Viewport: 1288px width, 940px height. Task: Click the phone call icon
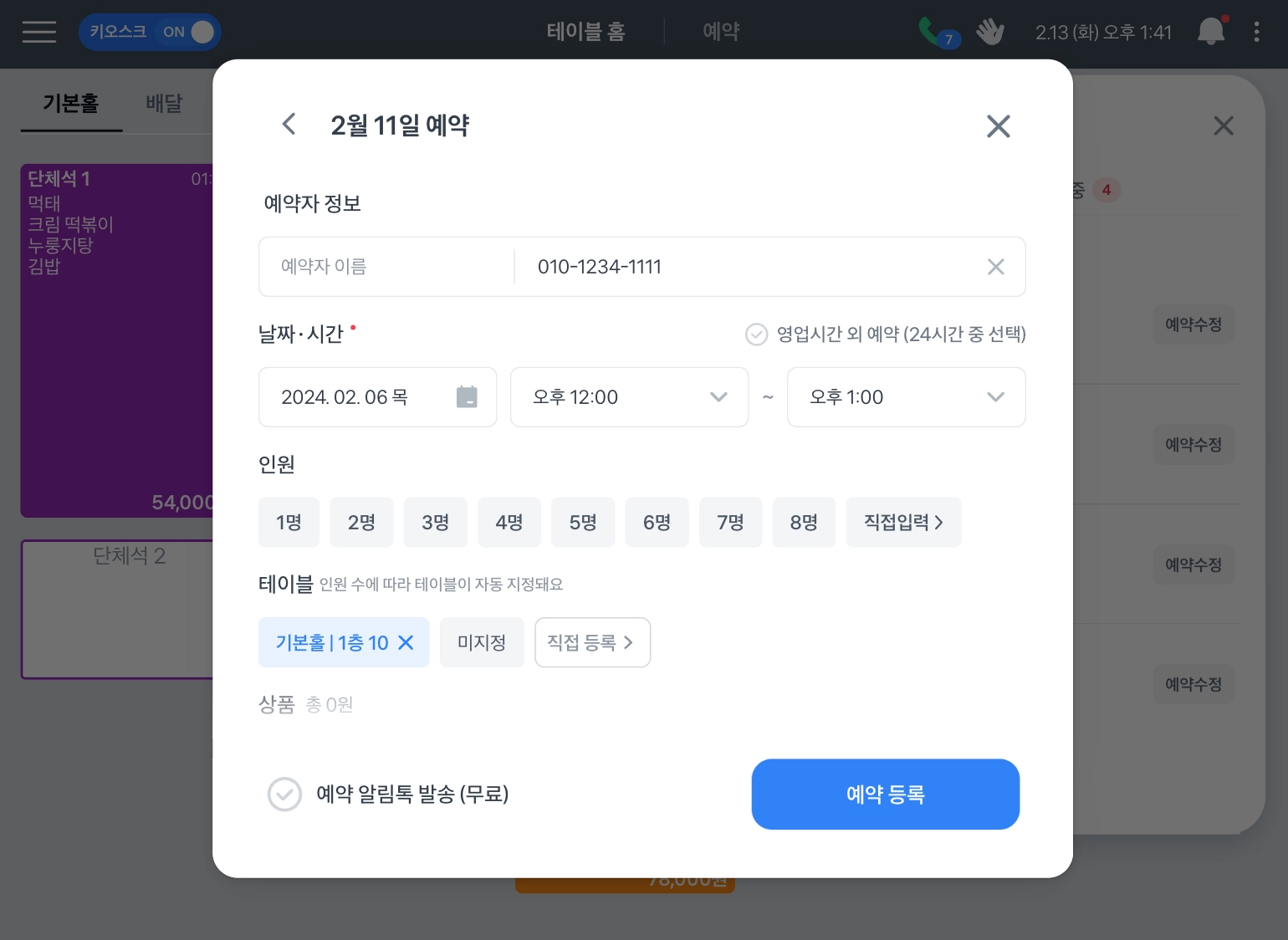pyautogui.click(x=931, y=31)
